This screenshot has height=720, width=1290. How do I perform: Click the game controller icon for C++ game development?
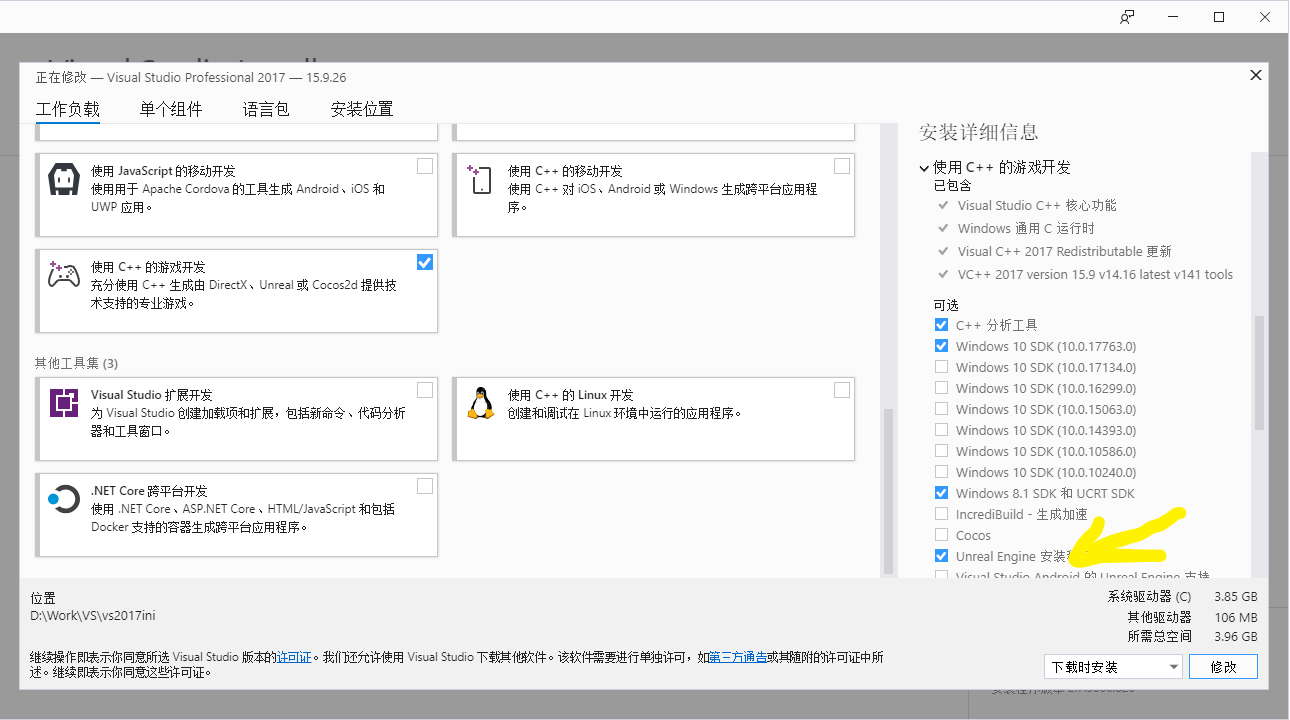click(x=64, y=275)
